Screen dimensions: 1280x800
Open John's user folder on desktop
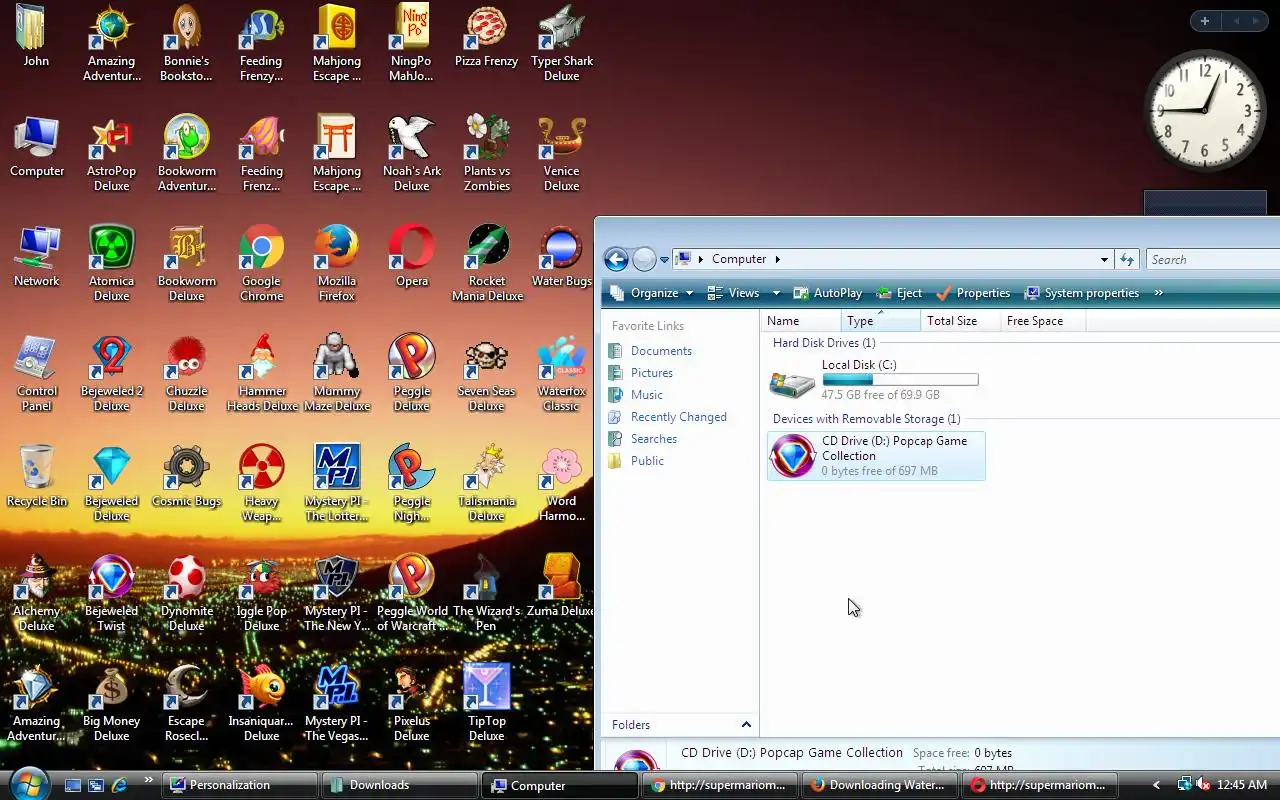click(37, 35)
